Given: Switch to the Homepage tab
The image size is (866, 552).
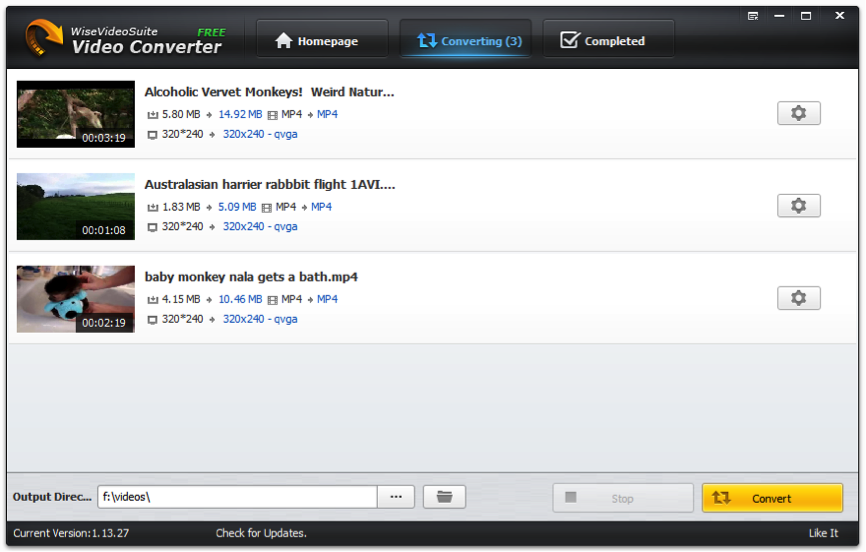Looking at the screenshot, I should (x=316, y=41).
